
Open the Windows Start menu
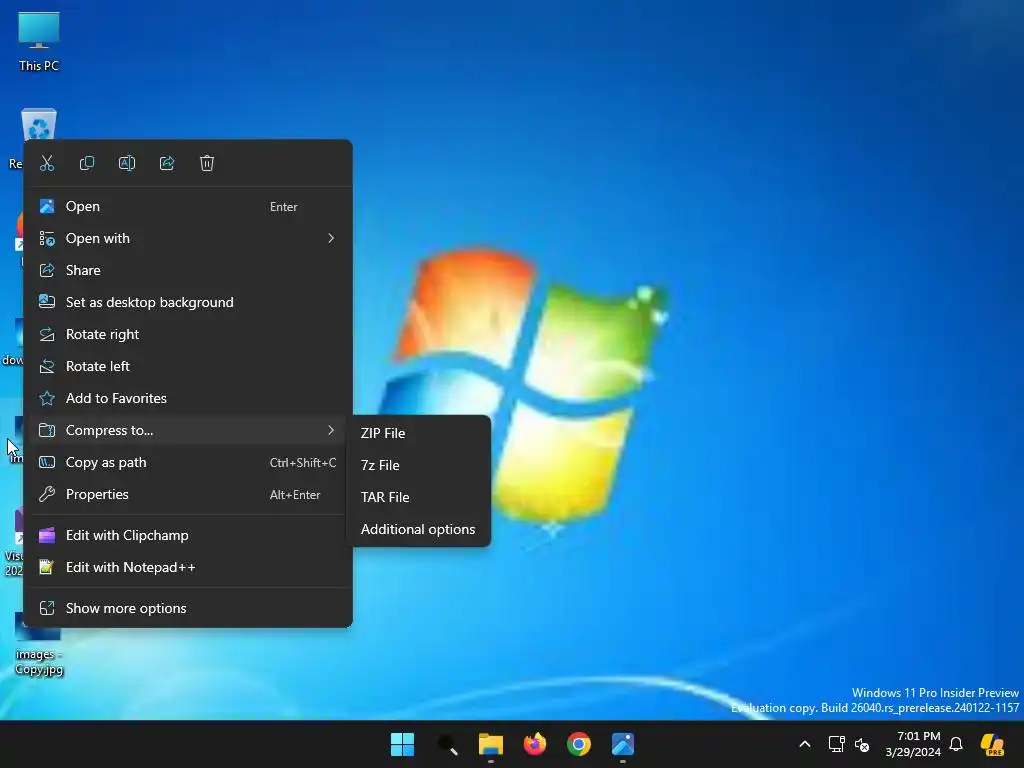tap(402, 744)
